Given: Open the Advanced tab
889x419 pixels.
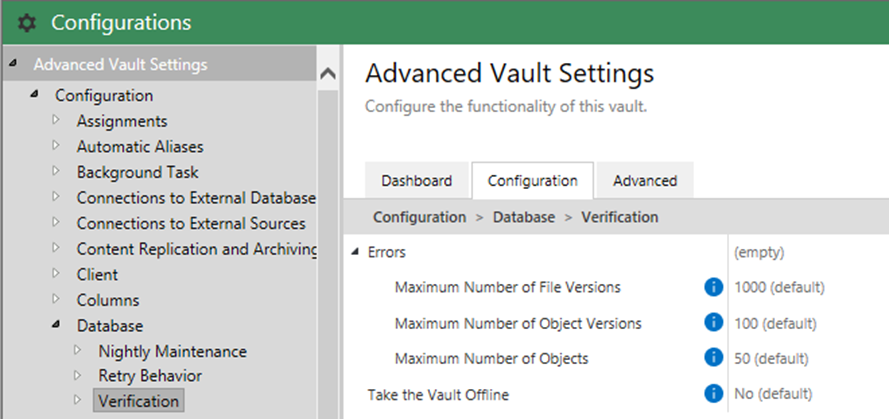Looking at the screenshot, I should 645,181.
